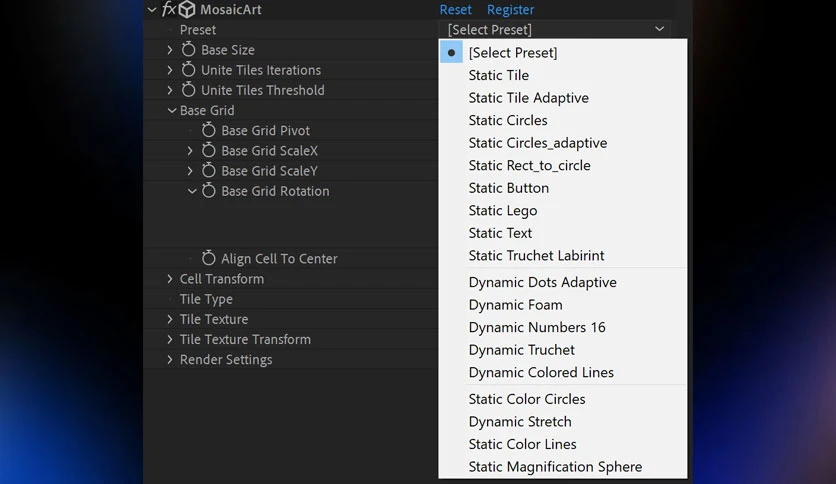Toggle the Base Size stopwatch
The width and height of the screenshot is (836, 484).
tap(188, 50)
